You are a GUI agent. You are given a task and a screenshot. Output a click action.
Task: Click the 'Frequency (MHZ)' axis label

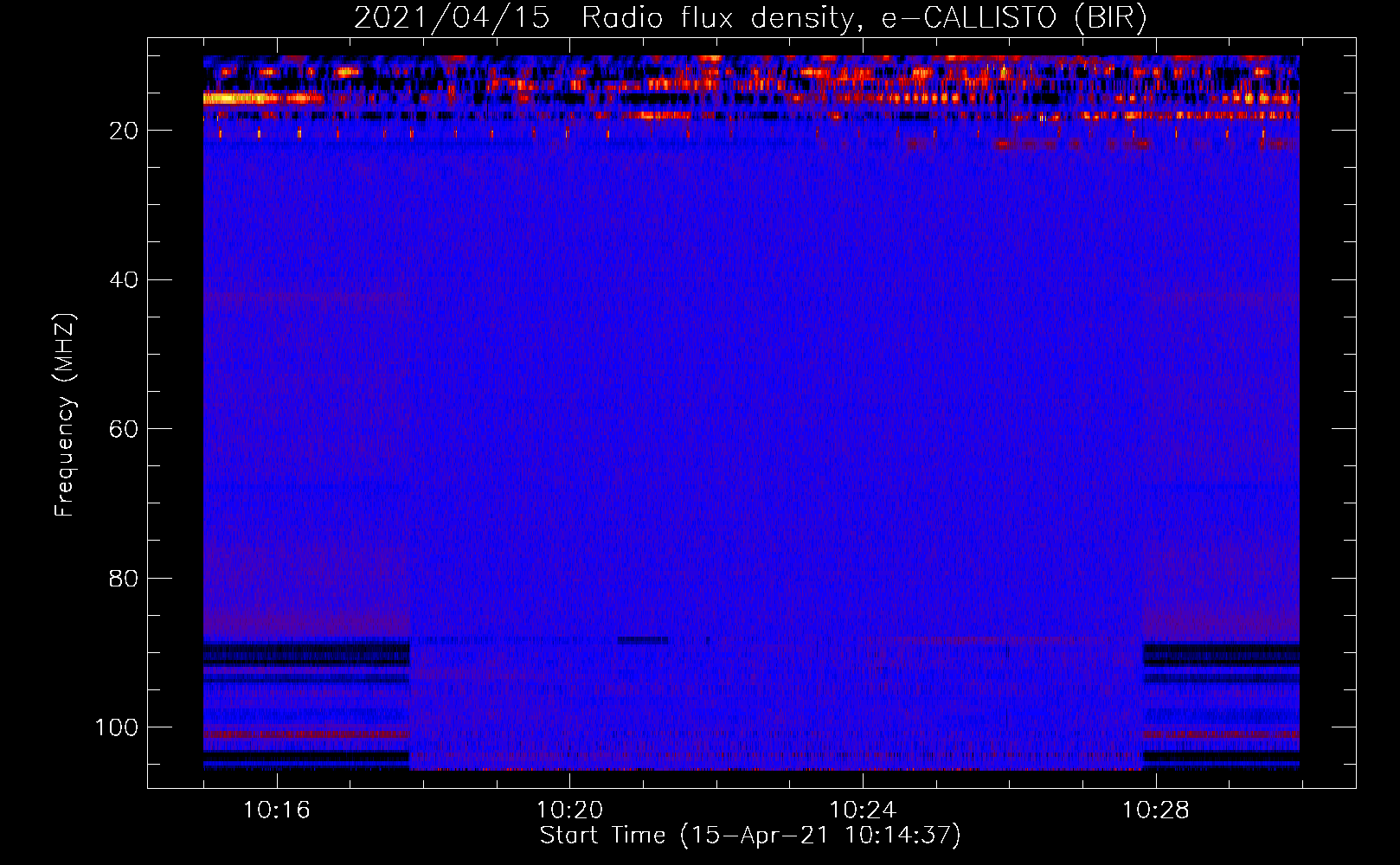65,414
